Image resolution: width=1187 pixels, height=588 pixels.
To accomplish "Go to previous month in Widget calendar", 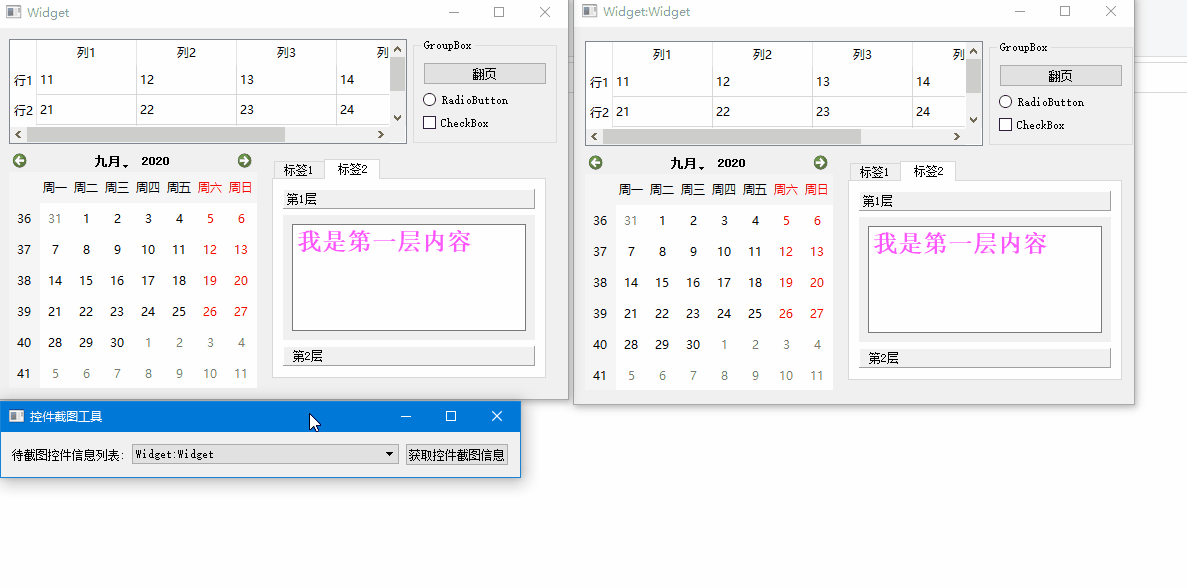I will [x=20, y=160].
